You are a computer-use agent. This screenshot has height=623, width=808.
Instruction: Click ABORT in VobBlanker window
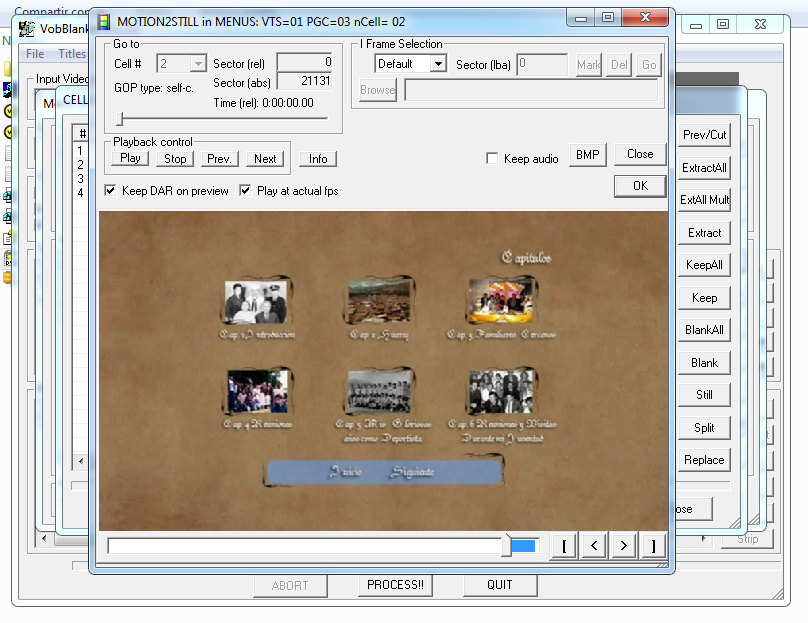point(290,586)
